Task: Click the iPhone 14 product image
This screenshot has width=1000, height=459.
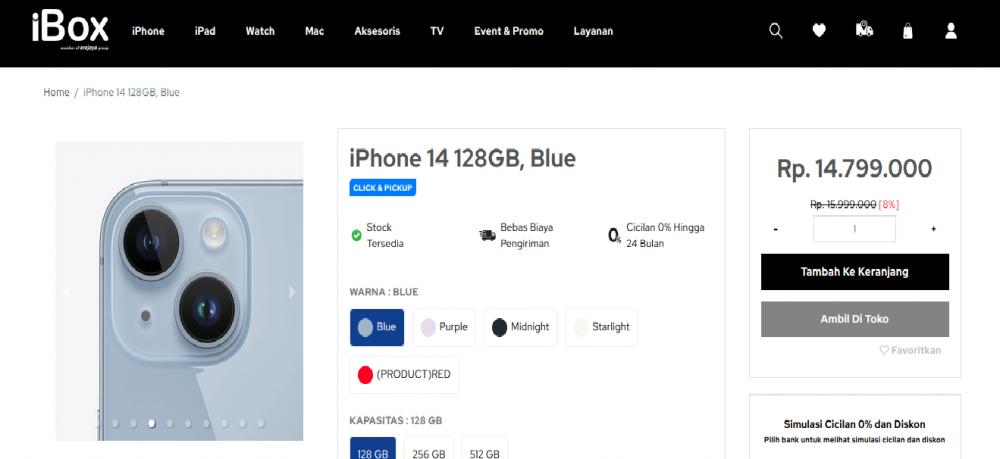Action: 179,291
